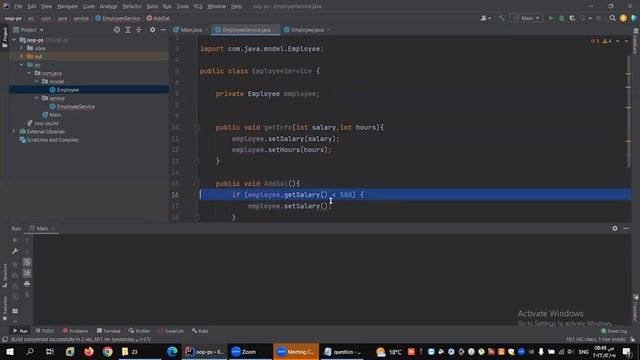Select EmployeeService.java editor tab
The width and height of the screenshot is (640, 360).
point(246,30)
